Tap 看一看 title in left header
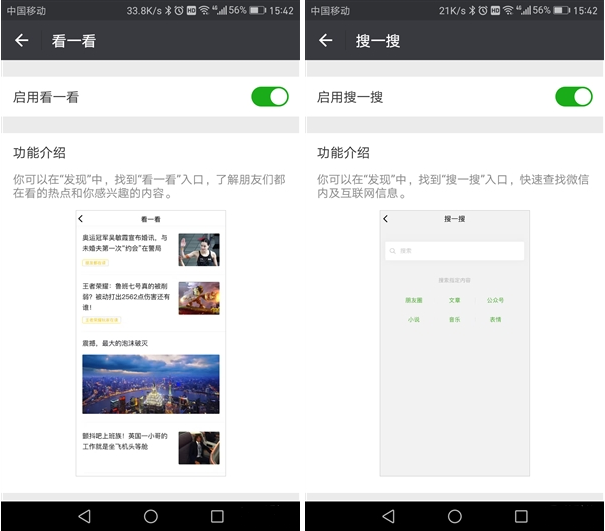The image size is (605, 531). pyautogui.click(x=74, y=41)
